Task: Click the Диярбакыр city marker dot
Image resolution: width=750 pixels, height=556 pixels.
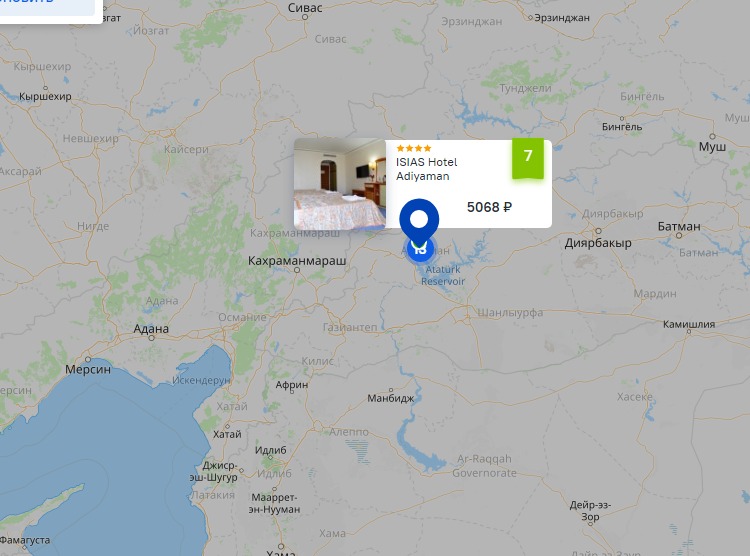Action: pos(598,231)
